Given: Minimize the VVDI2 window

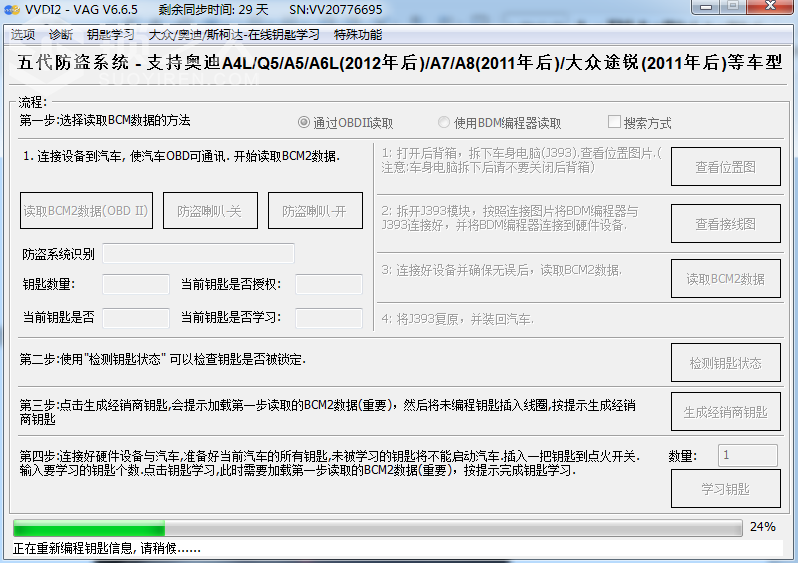Looking at the screenshot, I should pos(705,7).
